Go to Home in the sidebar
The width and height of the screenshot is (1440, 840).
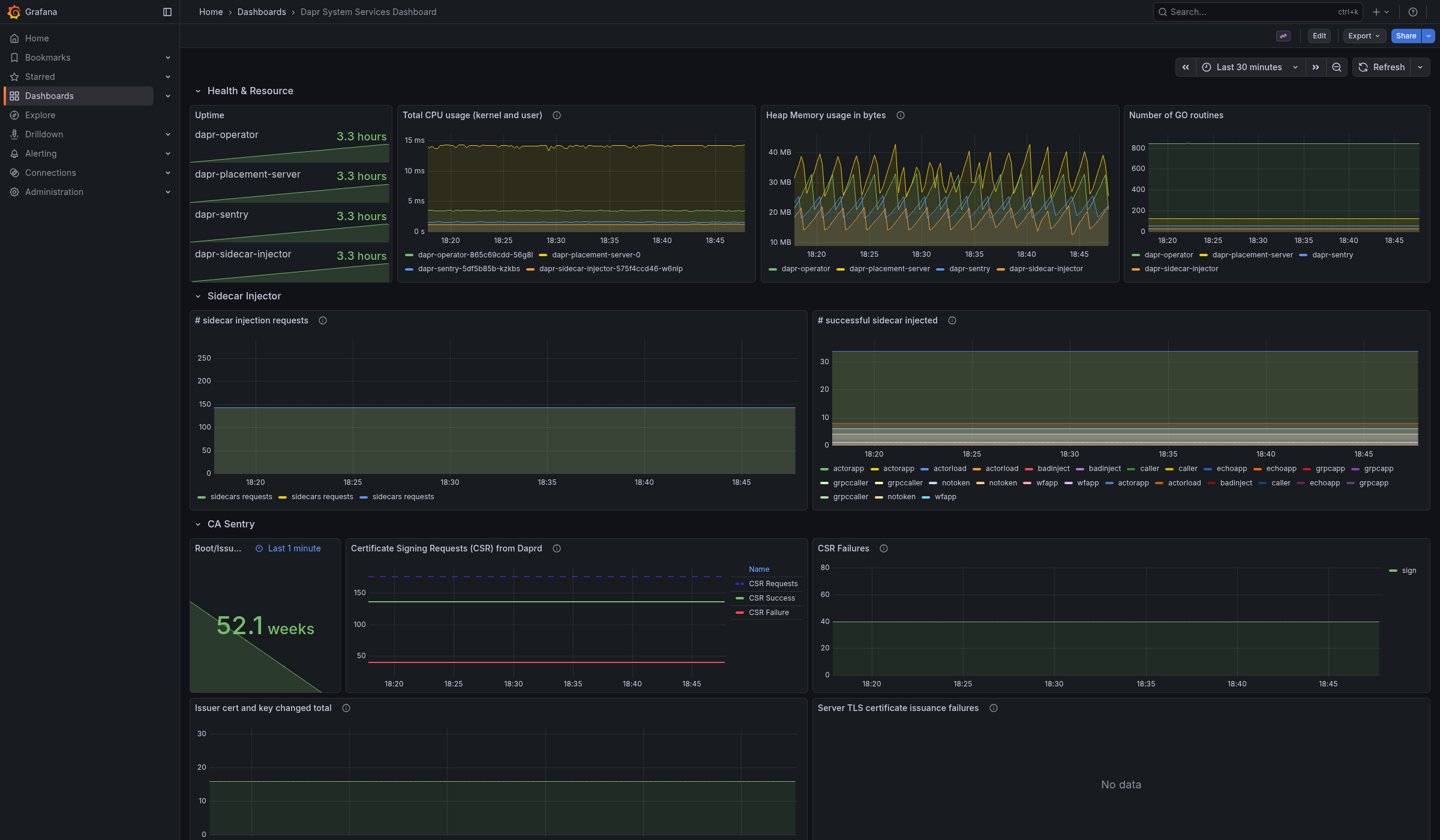coord(37,38)
